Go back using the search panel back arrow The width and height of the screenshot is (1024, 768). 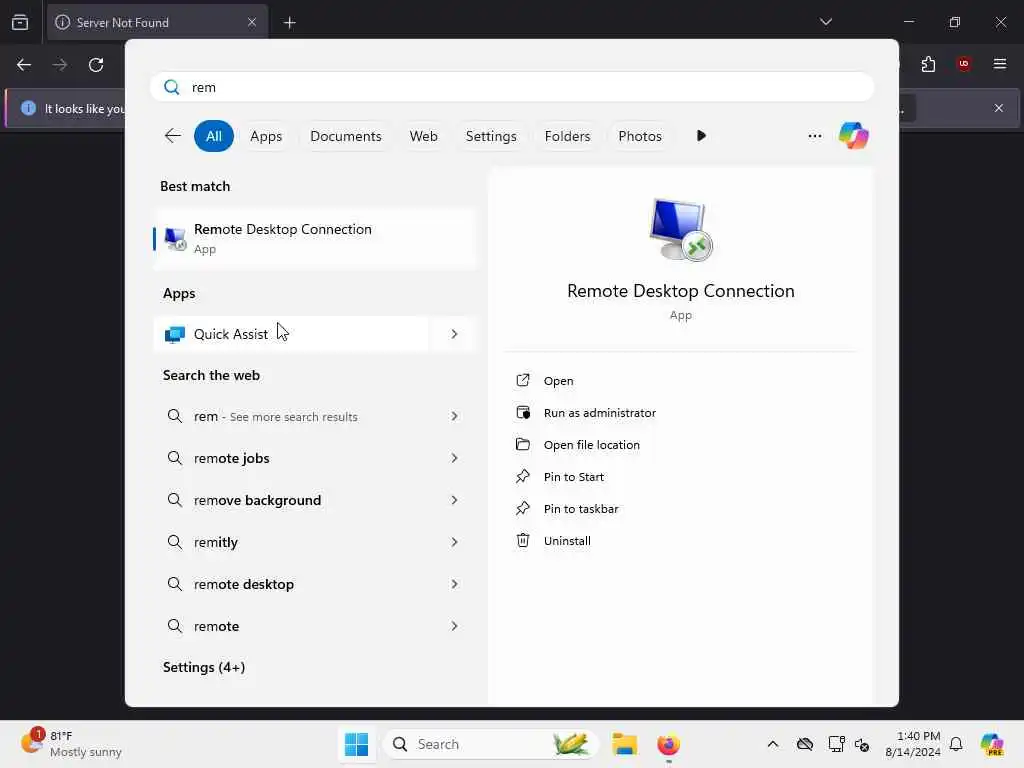(172, 136)
